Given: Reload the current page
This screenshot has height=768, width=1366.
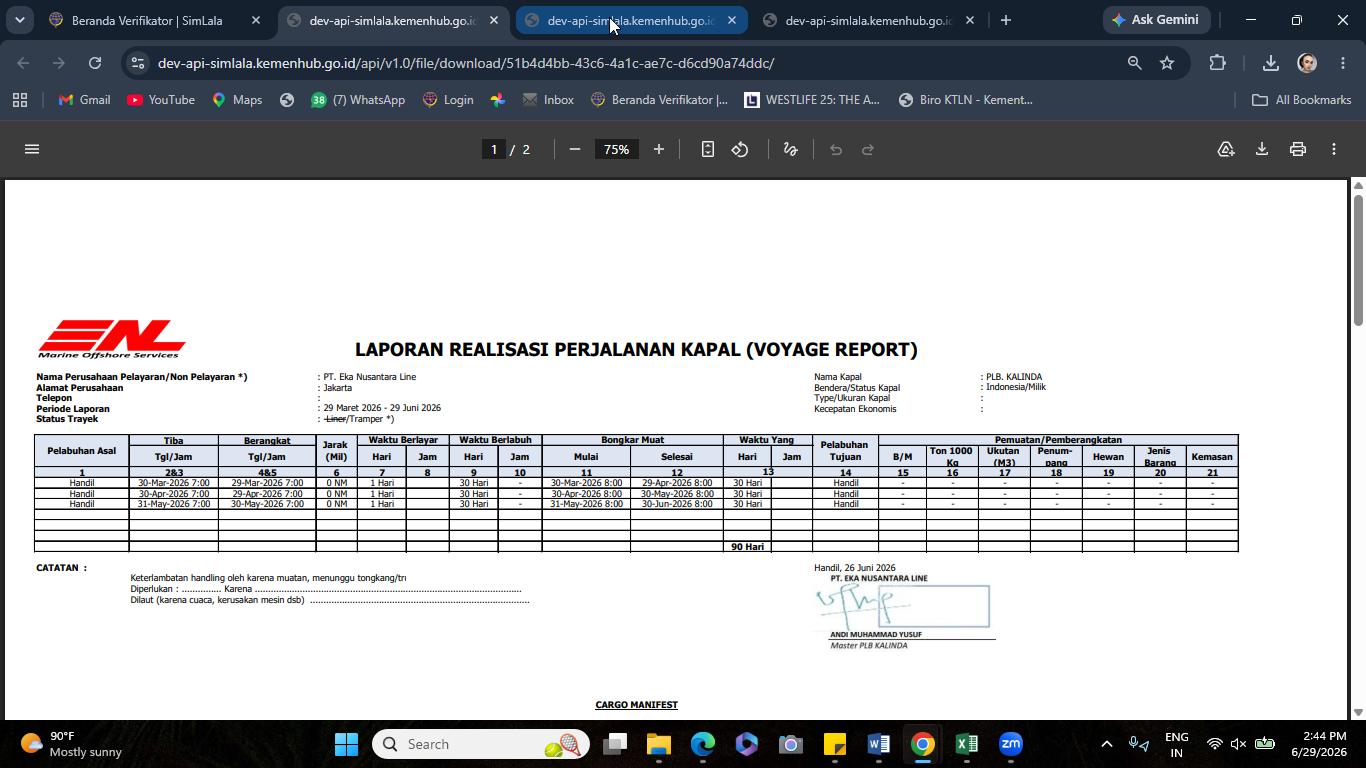Looking at the screenshot, I should coord(95,63).
